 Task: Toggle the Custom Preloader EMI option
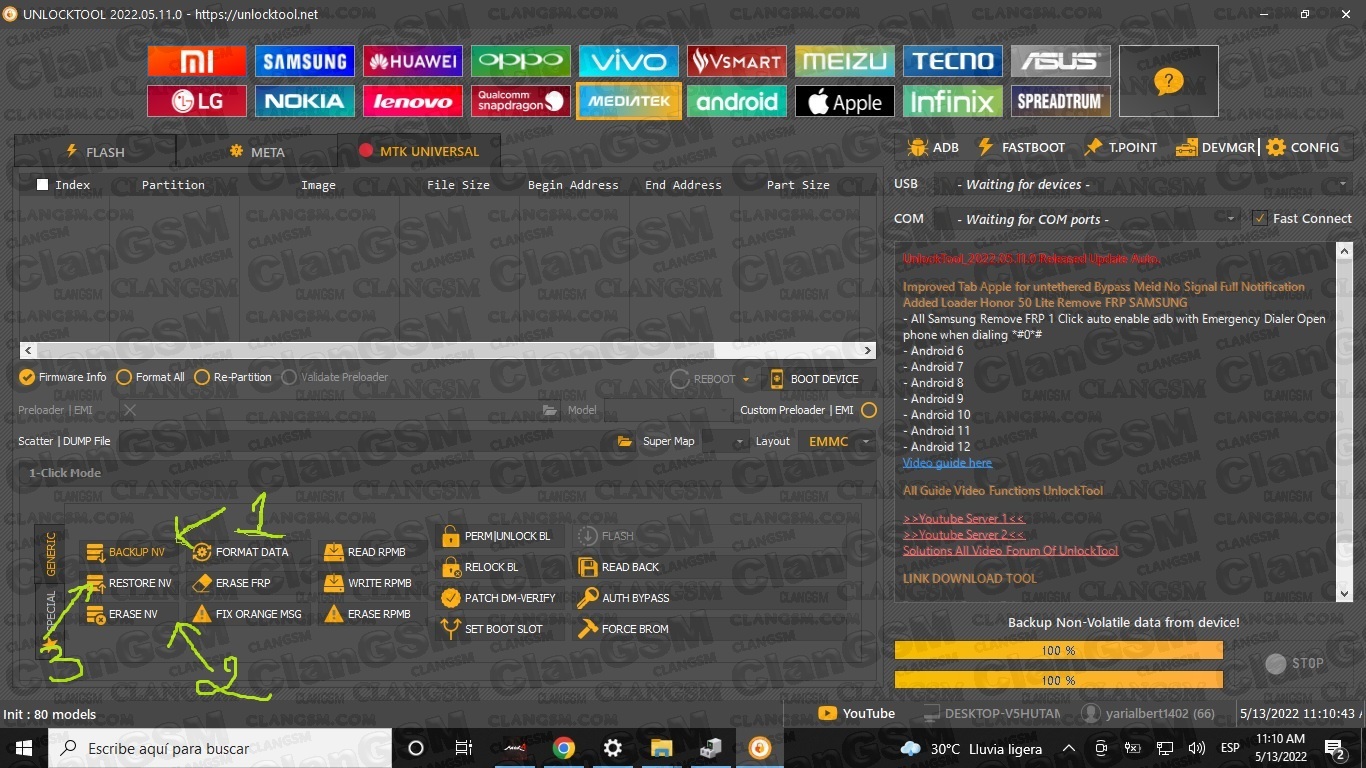[869, 410]
